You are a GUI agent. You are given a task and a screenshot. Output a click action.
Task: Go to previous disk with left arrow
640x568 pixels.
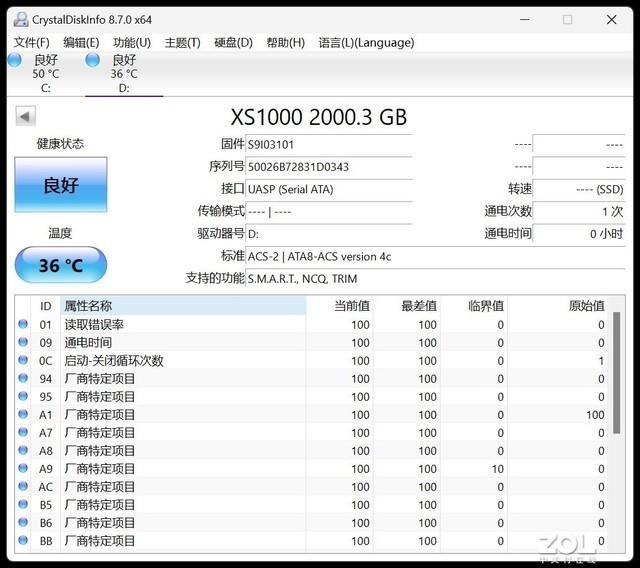point(25,116)
